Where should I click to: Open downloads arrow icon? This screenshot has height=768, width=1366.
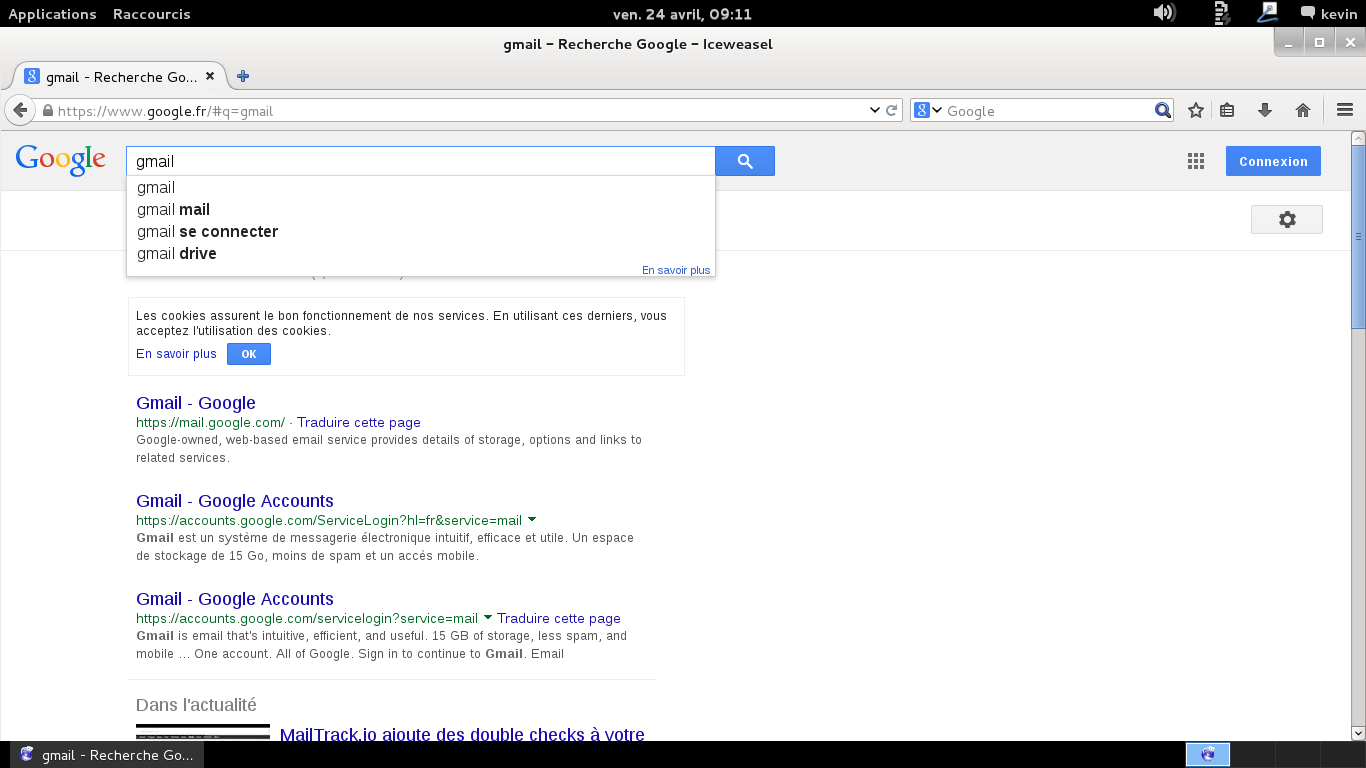coord(1265,111)
